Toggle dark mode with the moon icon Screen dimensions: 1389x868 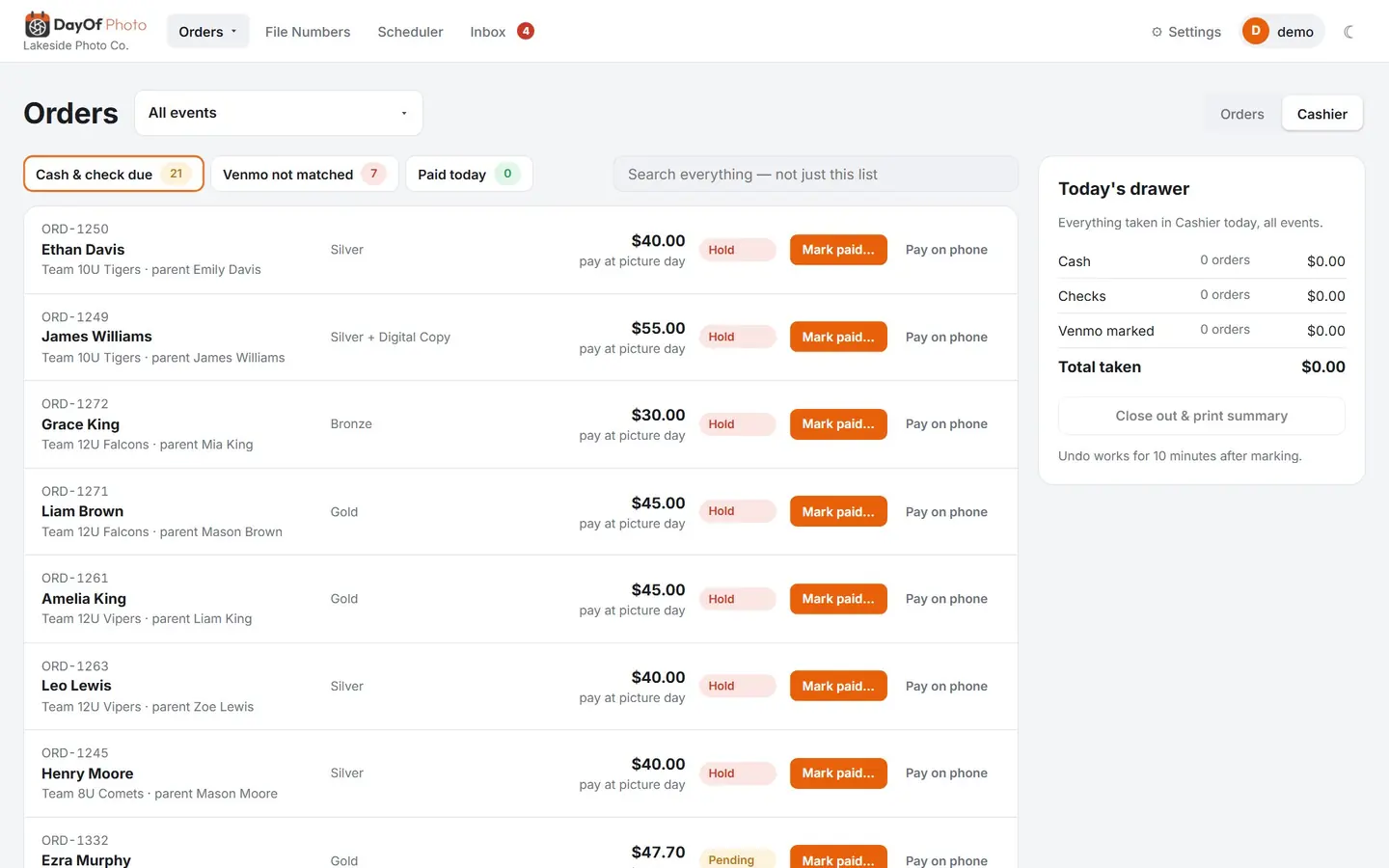tap(1348, 32)
